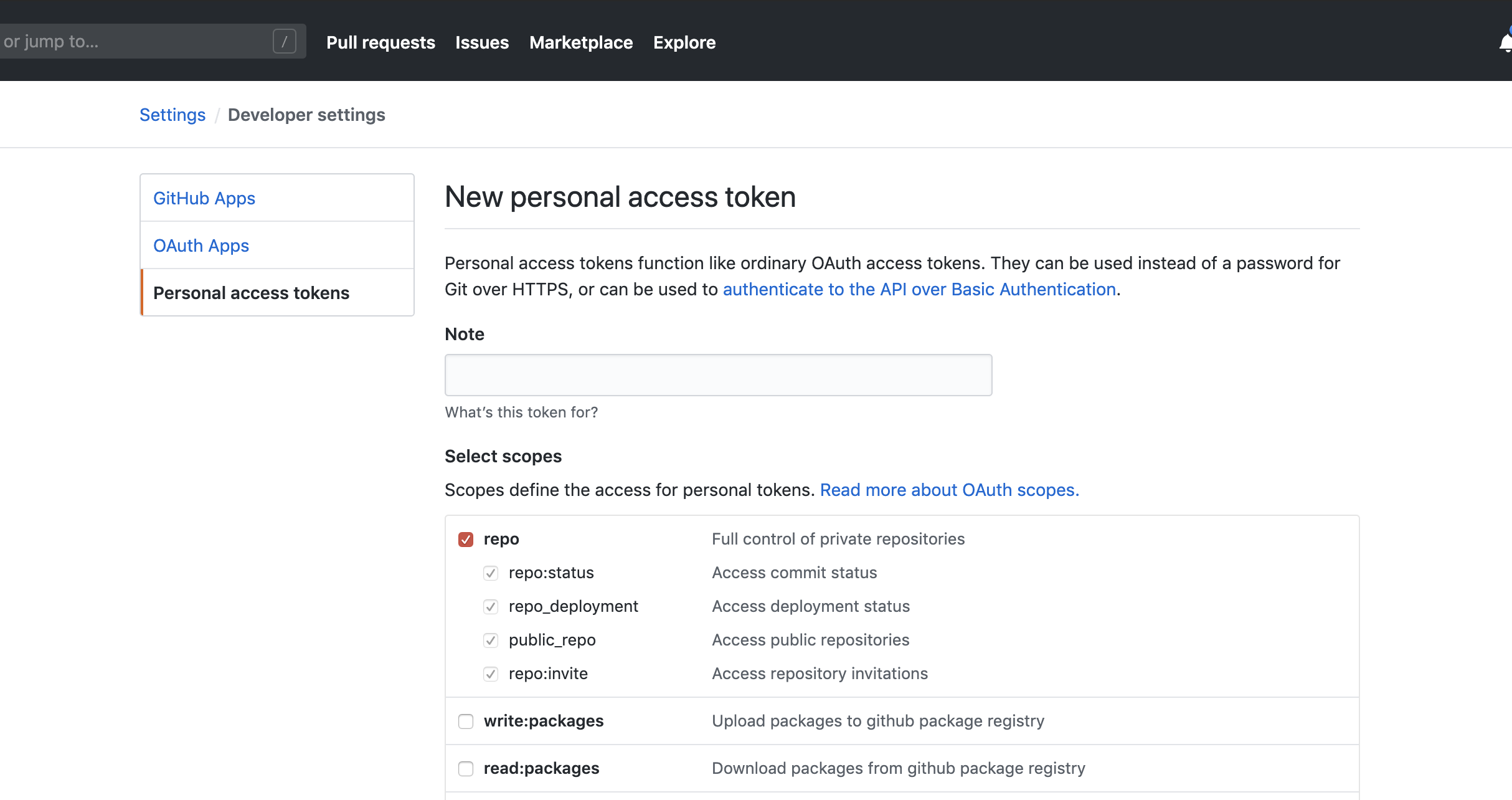Switch to the GitHub Apps tab
1512x800 pixels.
coord(204,198)
